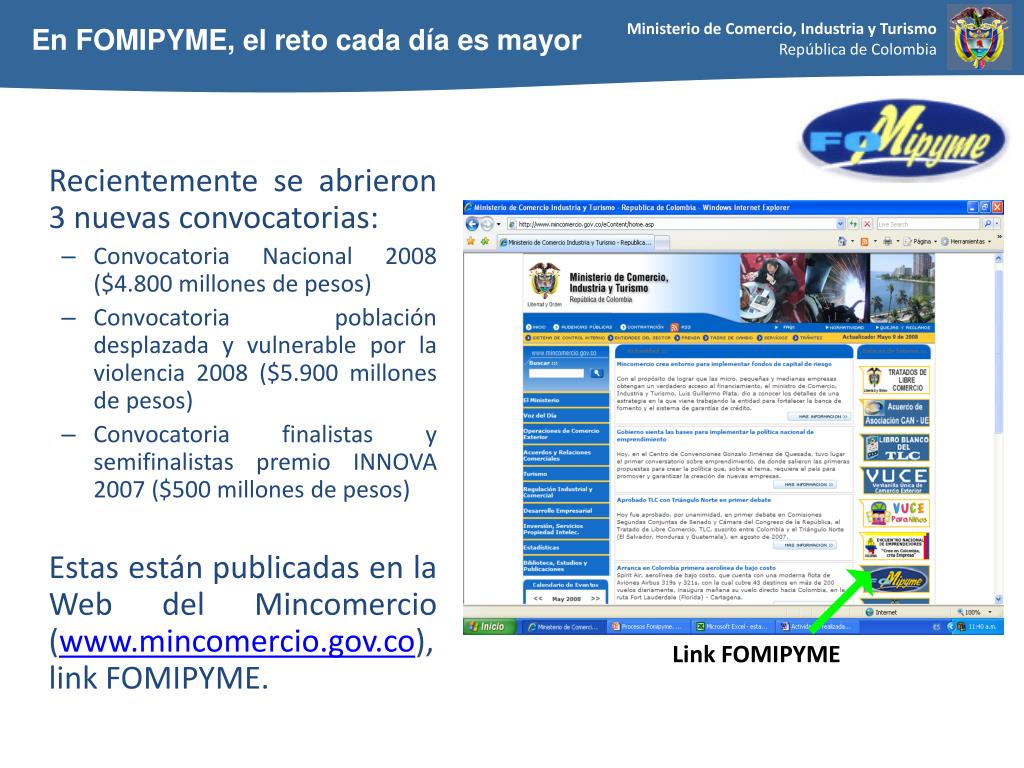Go to next month in Calendario de Eventos
Screen dimensions: 1024x768
click(595, 598)
